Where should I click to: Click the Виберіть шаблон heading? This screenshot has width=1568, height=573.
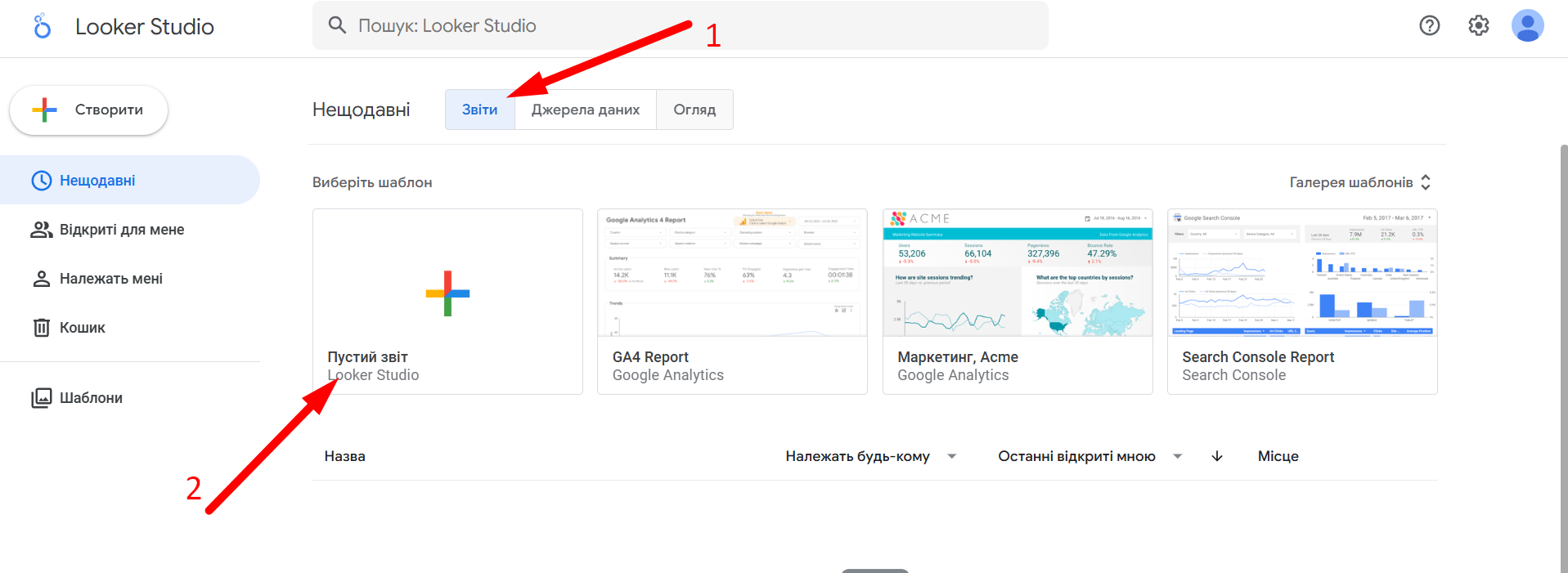[x=372, y=182]
